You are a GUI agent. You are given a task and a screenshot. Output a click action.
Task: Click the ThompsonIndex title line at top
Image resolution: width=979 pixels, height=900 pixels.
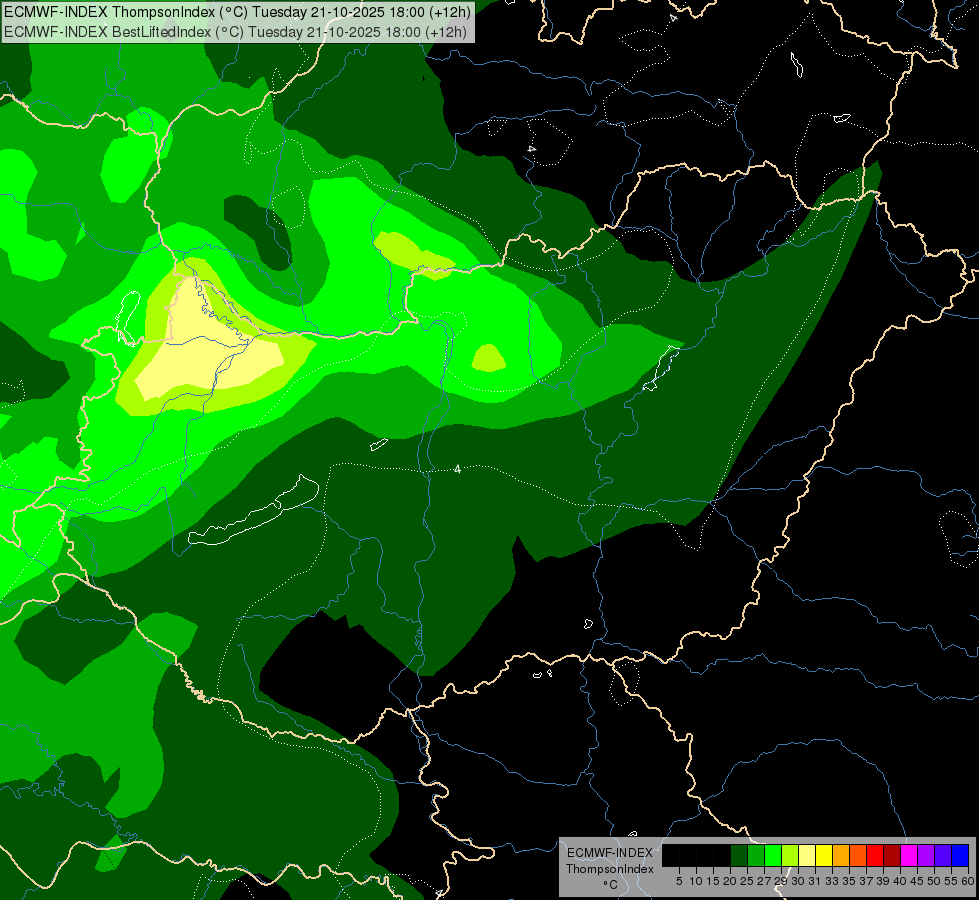[x=237, y=11]
